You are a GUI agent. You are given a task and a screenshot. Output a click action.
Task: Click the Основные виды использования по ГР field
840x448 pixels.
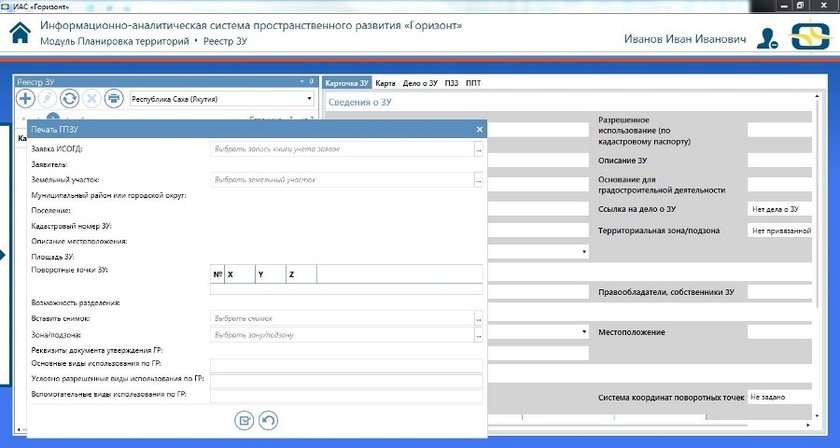point(345,364)
